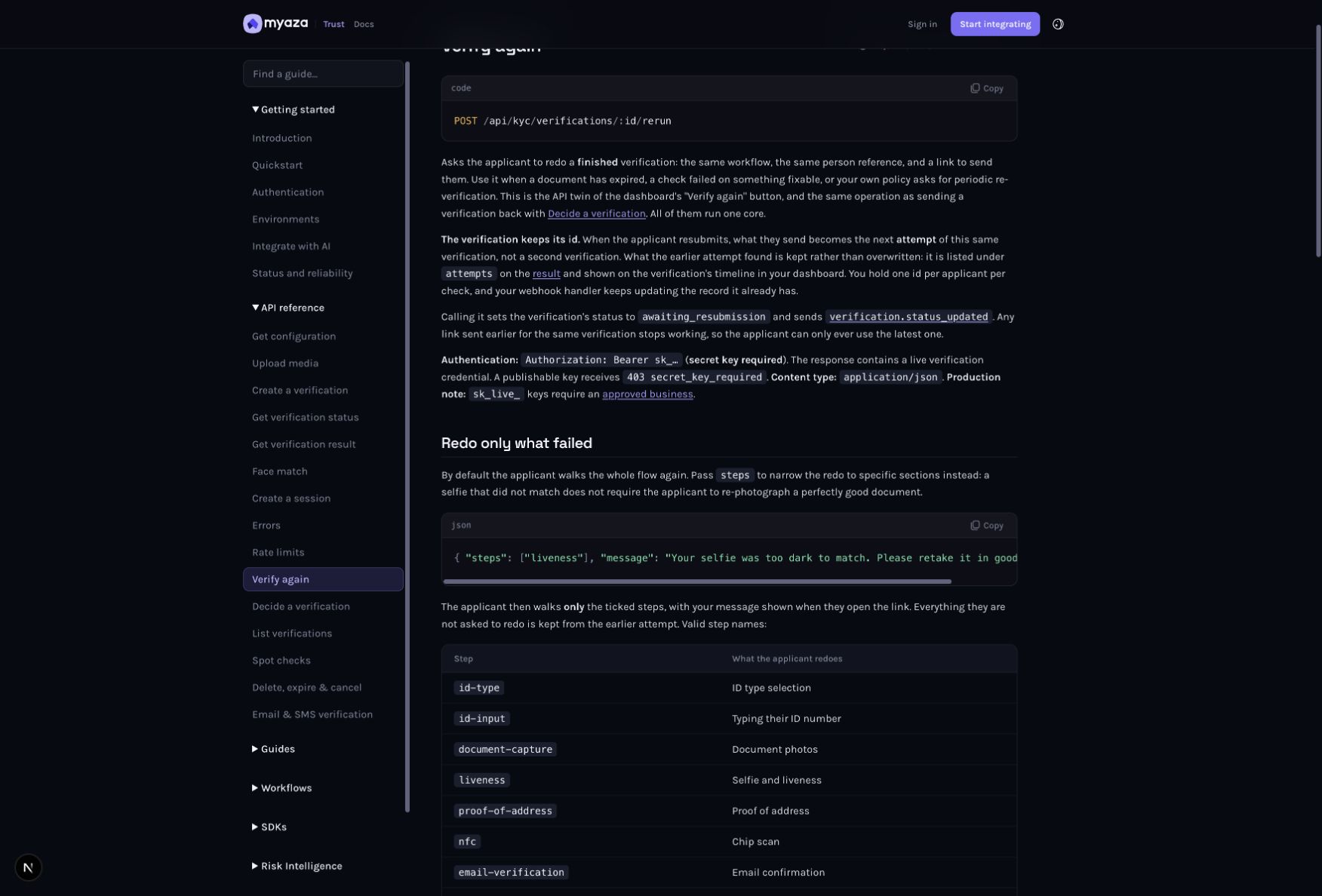The width and height of the screenshot is (1322, 896).
Task: Open the Docs tab in header
Action: click(x=364, y=24)
